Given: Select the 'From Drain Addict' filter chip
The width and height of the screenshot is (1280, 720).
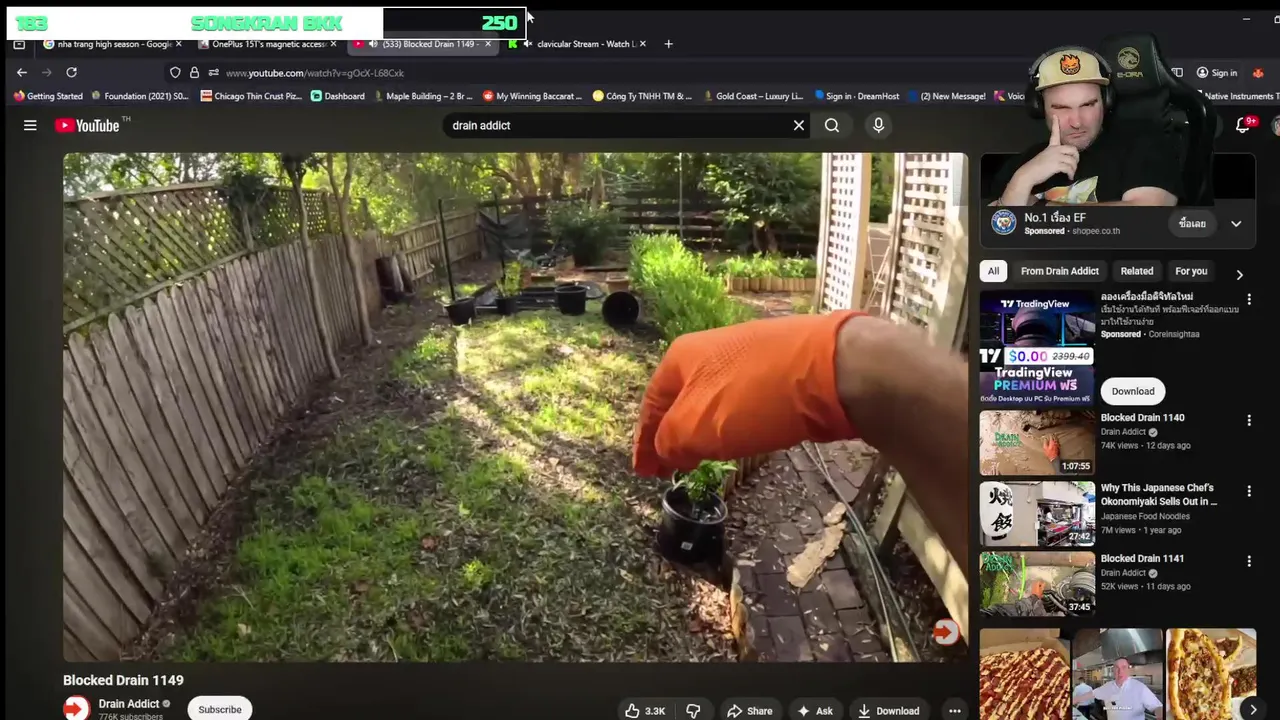Looking at the screenshot, I should pyautogui.click(x=1059, y=271).
